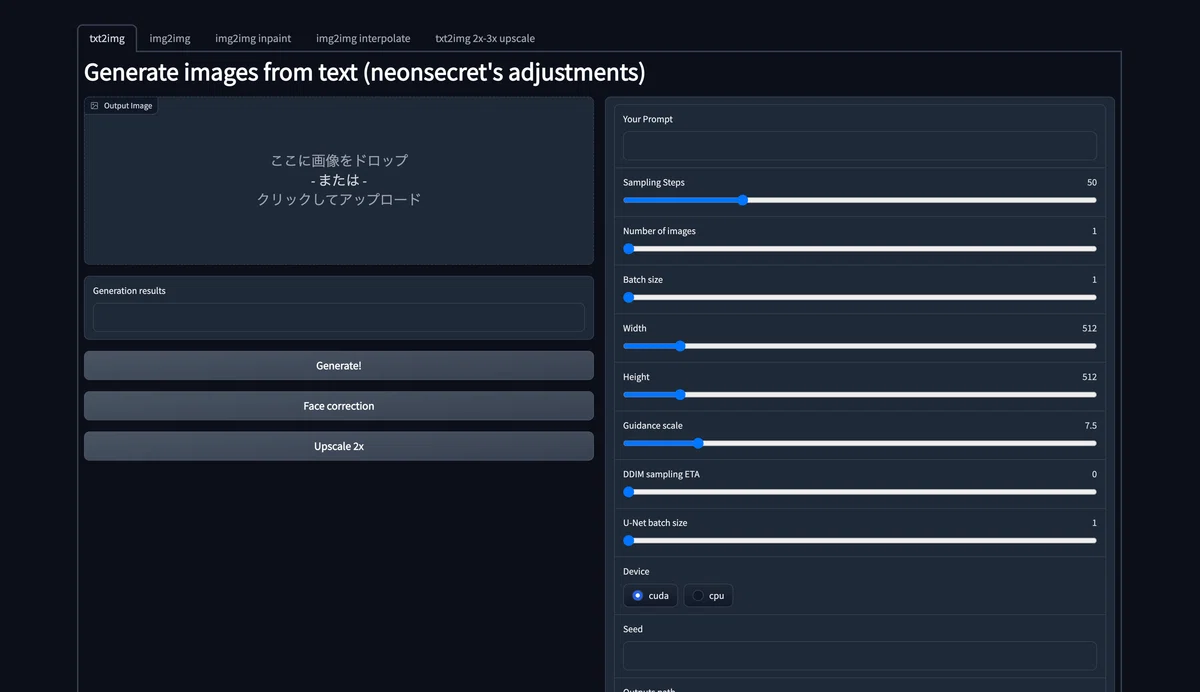The image size is (1200, 692).
Task: Select the cpu device radio button
Action: pyautogui.click(x=708, y=596)
